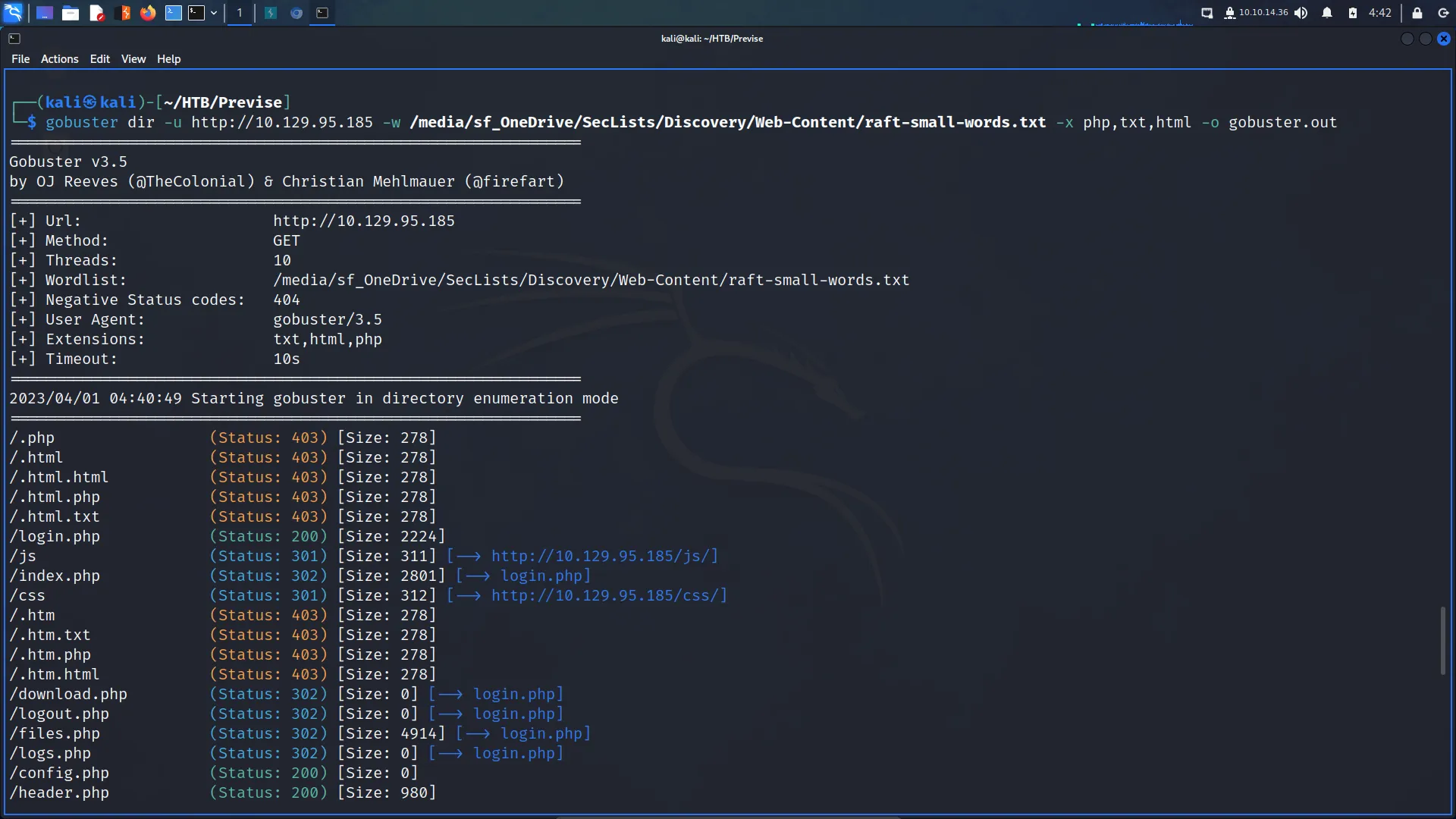Viewport: 1456px width, 819px height.
Task: Maximize the terminal window
Action: (x=1426, y=39)
